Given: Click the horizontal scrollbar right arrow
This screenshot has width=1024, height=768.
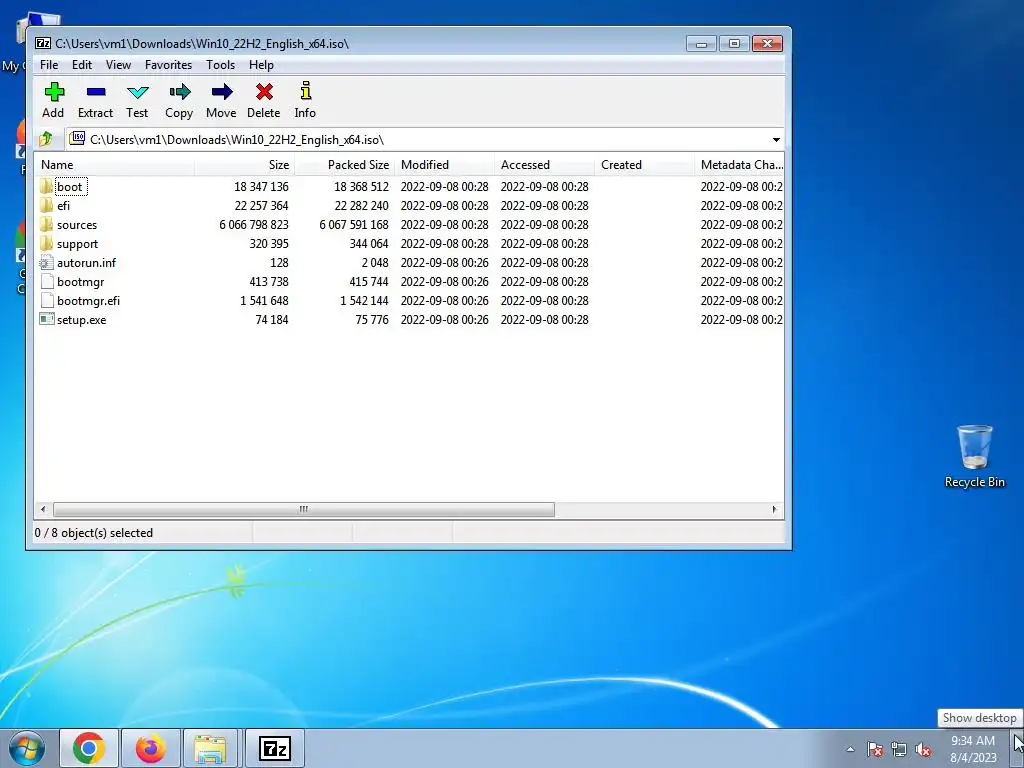Looking at the screenshot, I should pyautogui.click(x=775, y=509).
